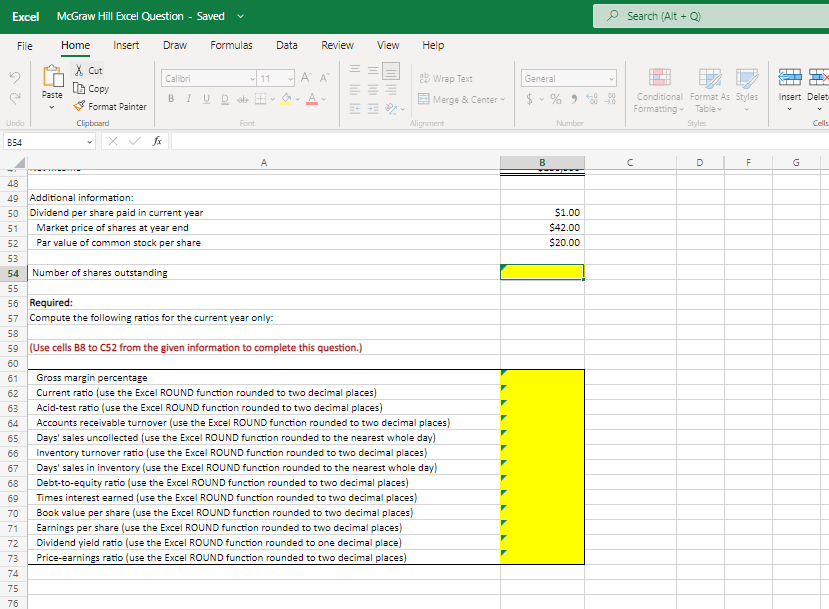This screenshot has height=609, width=829.
Task: Apply Wrap Text to the selection
Action: point(449,78)
